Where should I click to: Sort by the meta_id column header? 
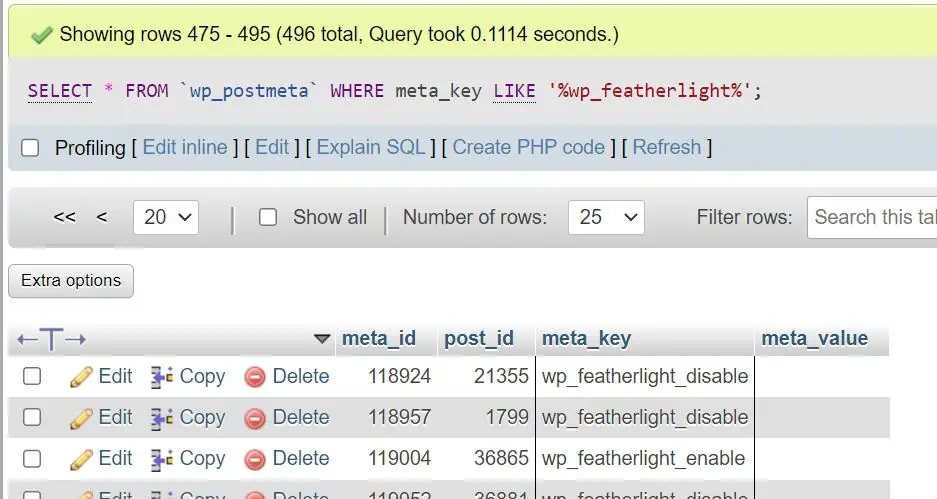pyautogui.click(x=378, y=338)
